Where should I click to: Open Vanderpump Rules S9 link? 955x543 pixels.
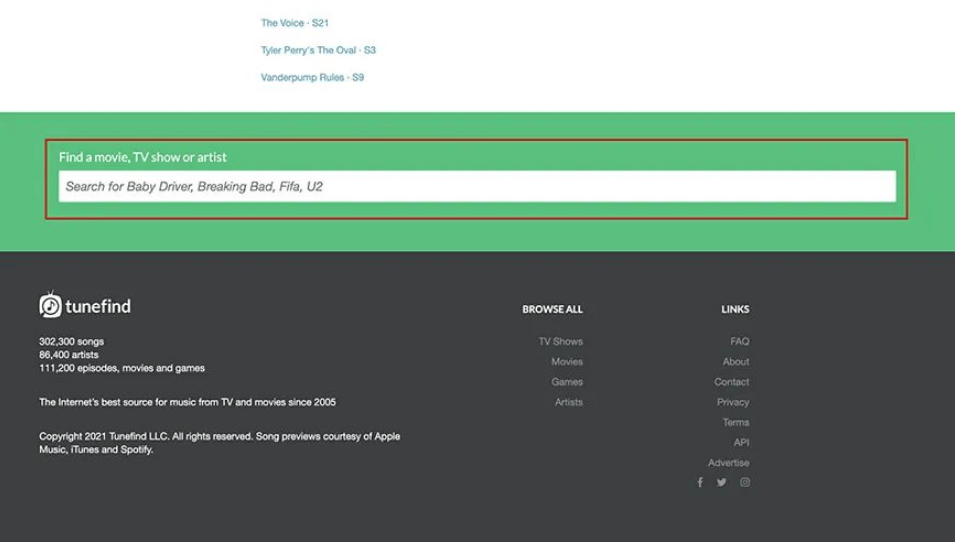312,77
